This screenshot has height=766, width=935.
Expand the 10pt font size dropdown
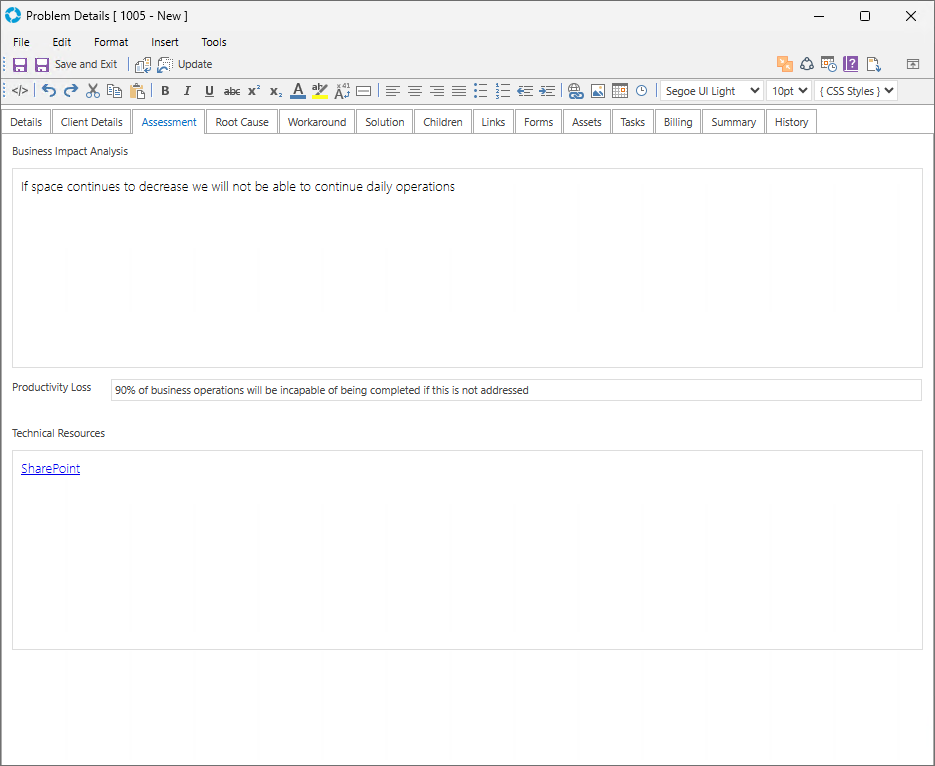point(788,91)
